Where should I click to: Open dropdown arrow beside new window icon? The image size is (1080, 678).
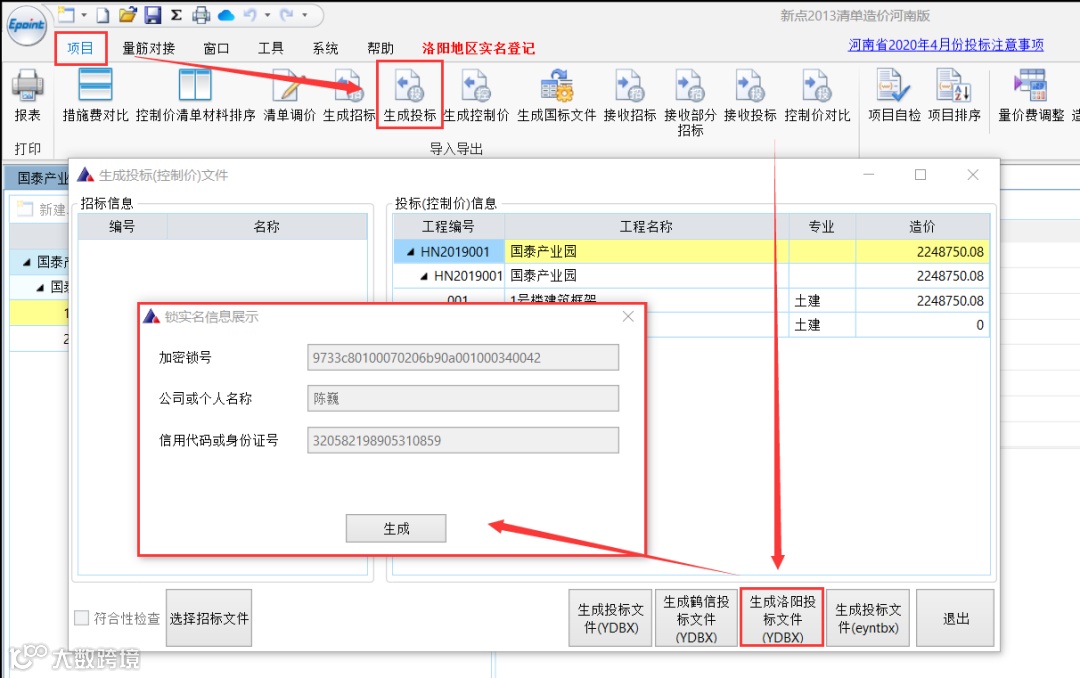[x=84, y=14]
